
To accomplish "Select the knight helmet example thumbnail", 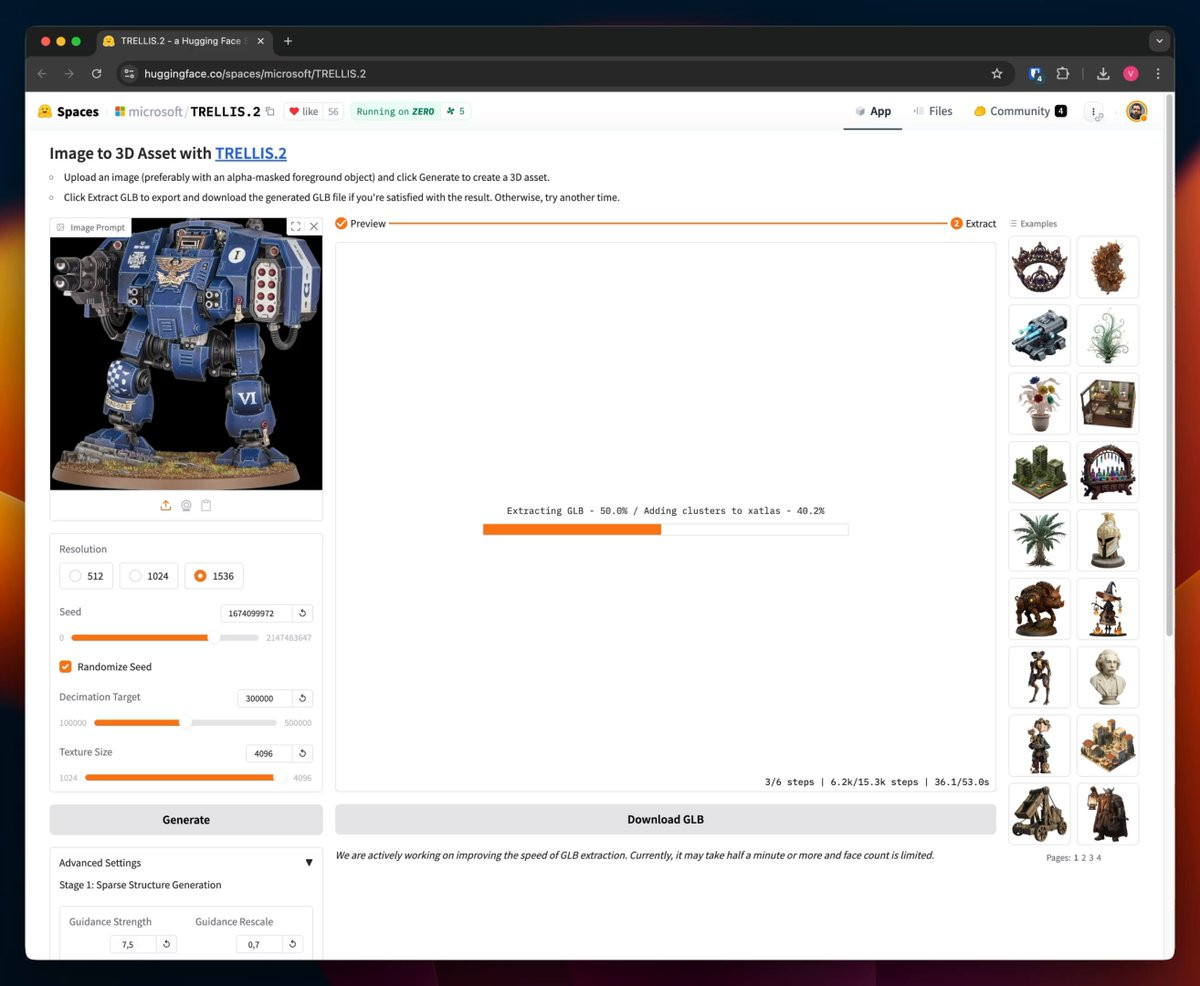I will [1108, 539].
